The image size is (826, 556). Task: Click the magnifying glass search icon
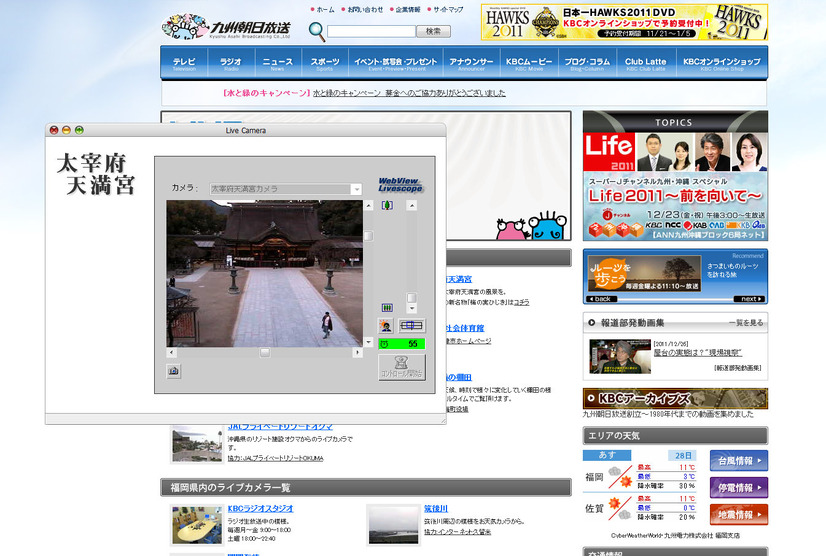coord(317,32)
